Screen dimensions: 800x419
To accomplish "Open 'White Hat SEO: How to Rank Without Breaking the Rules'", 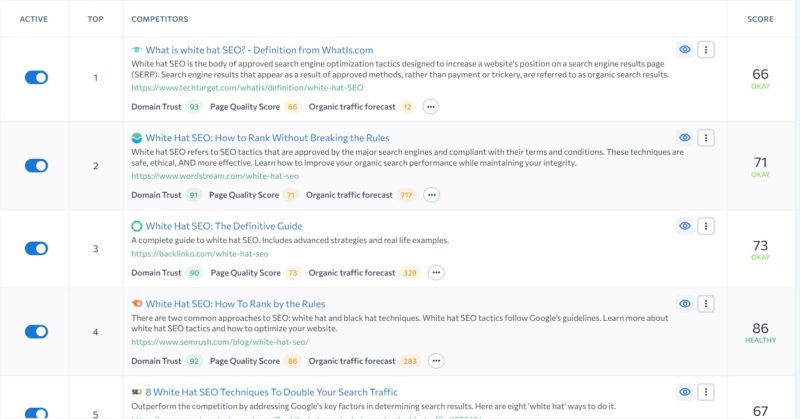I will click(x=267, y=138).
